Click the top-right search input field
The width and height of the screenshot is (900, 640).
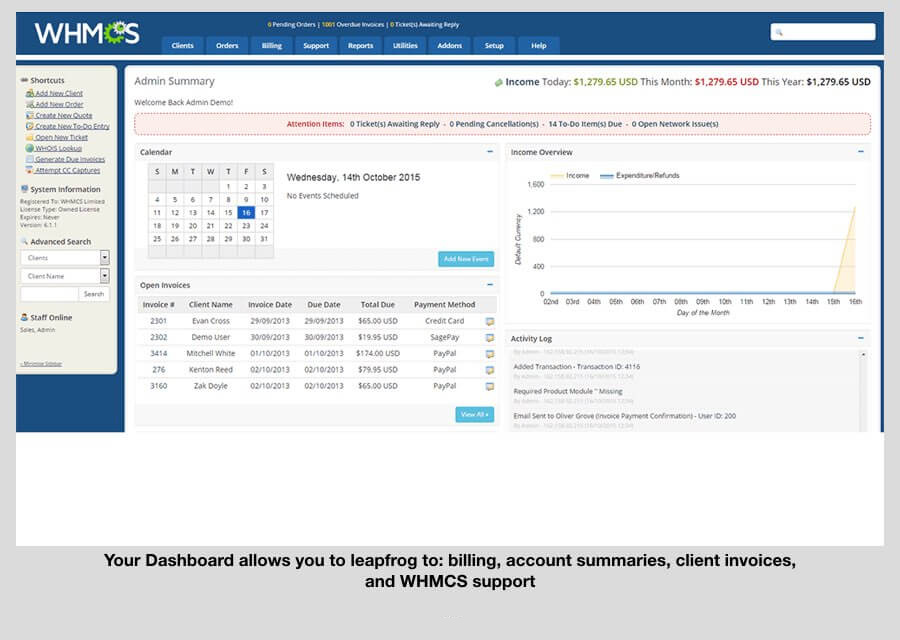click(x=823, y=32)
